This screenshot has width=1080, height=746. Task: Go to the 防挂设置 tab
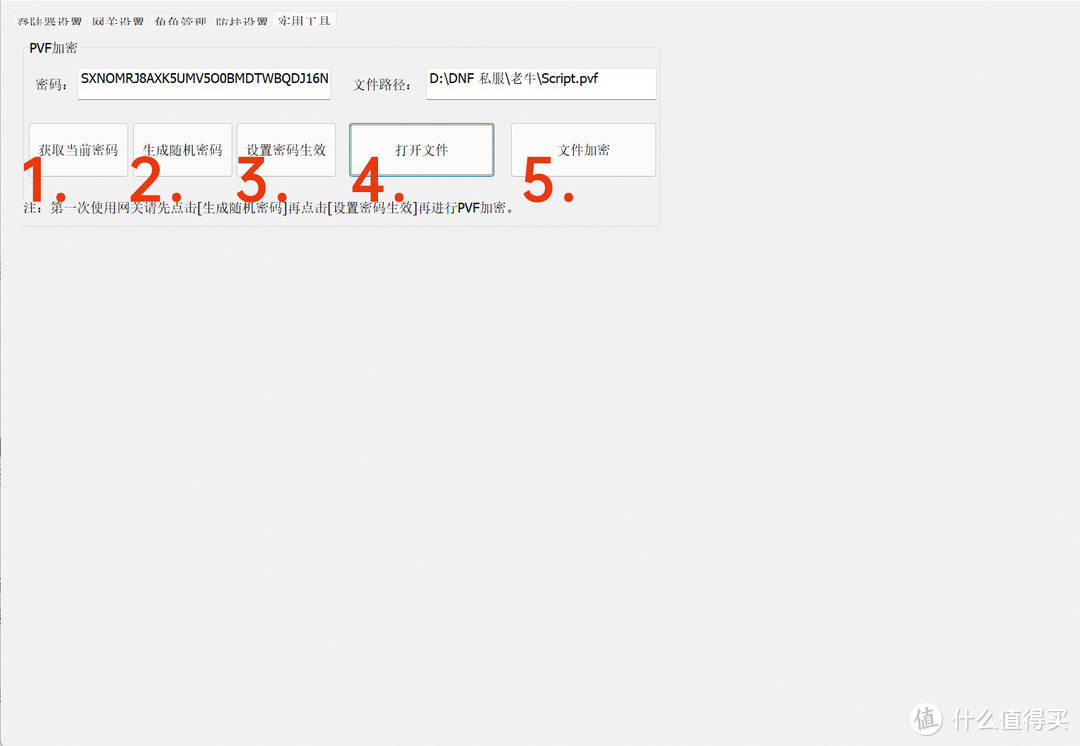tap(241, 21)
